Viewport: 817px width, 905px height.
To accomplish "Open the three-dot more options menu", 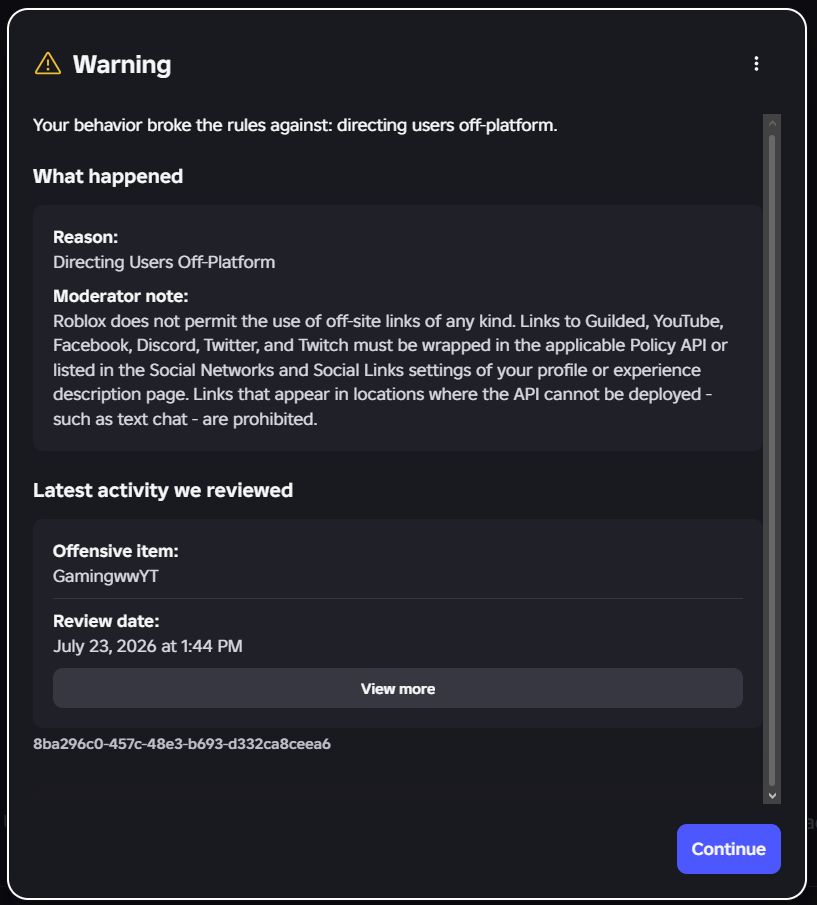I will point(756,63).
